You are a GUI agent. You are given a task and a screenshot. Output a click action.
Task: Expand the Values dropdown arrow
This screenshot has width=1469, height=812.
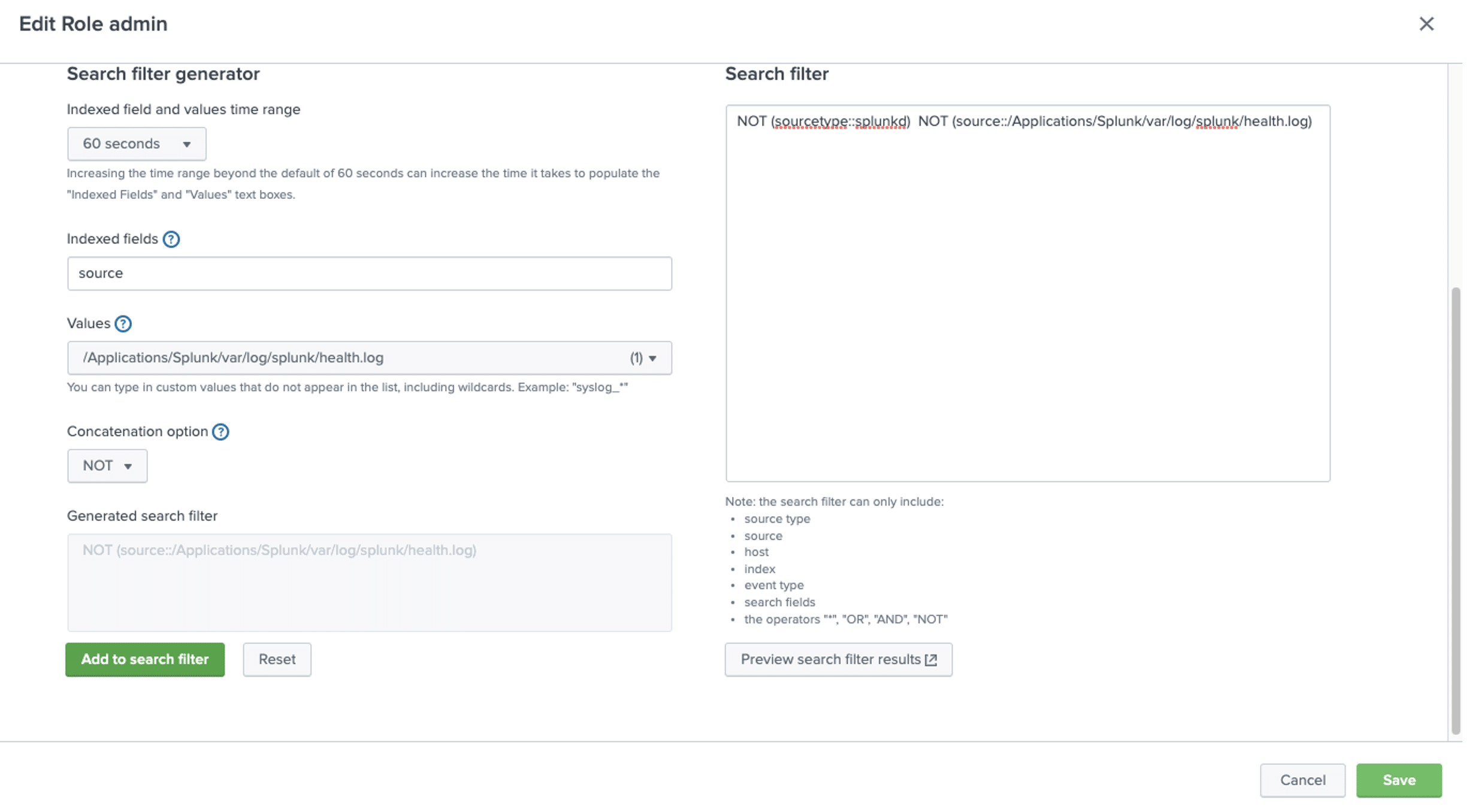coord(652,358)
